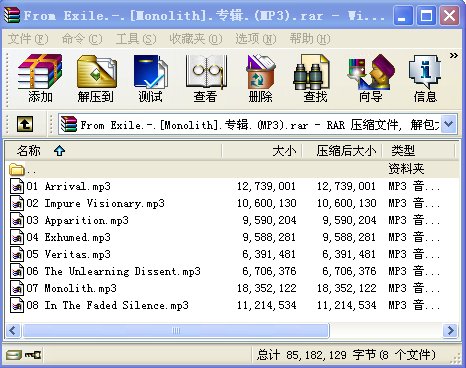Click the 测试 (Test) toolbar icon
Screen dimensions: 466x368
(x=151, y=79)
